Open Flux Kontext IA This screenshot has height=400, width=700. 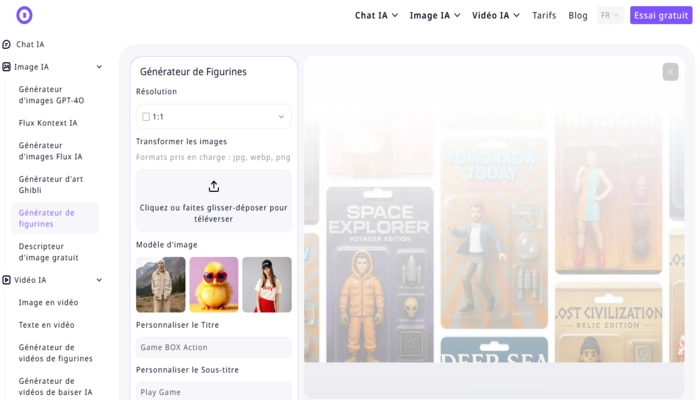48,123
